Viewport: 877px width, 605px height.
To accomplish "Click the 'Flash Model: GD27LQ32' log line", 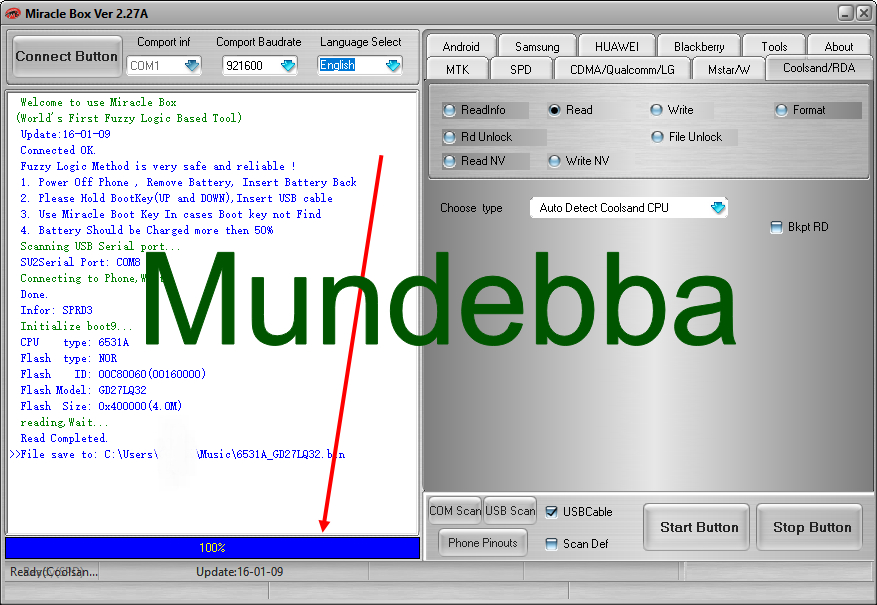I will tap(83, 390).
